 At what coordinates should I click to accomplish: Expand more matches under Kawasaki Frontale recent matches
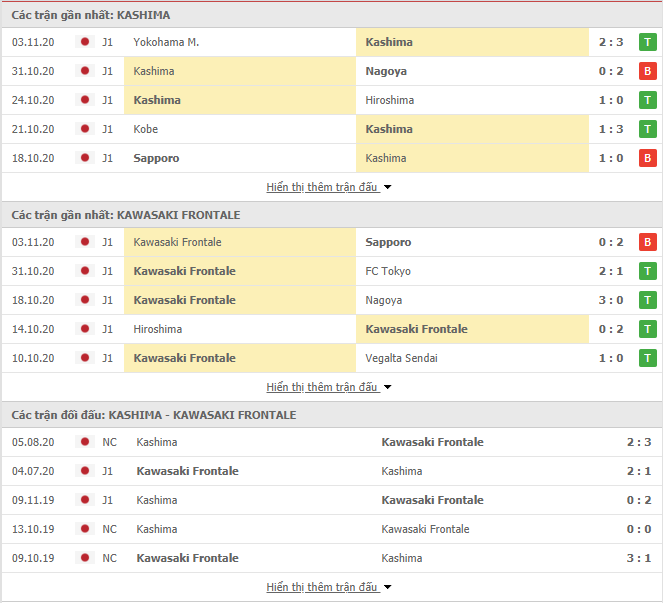pyautogui.click(x=329, y=387)
